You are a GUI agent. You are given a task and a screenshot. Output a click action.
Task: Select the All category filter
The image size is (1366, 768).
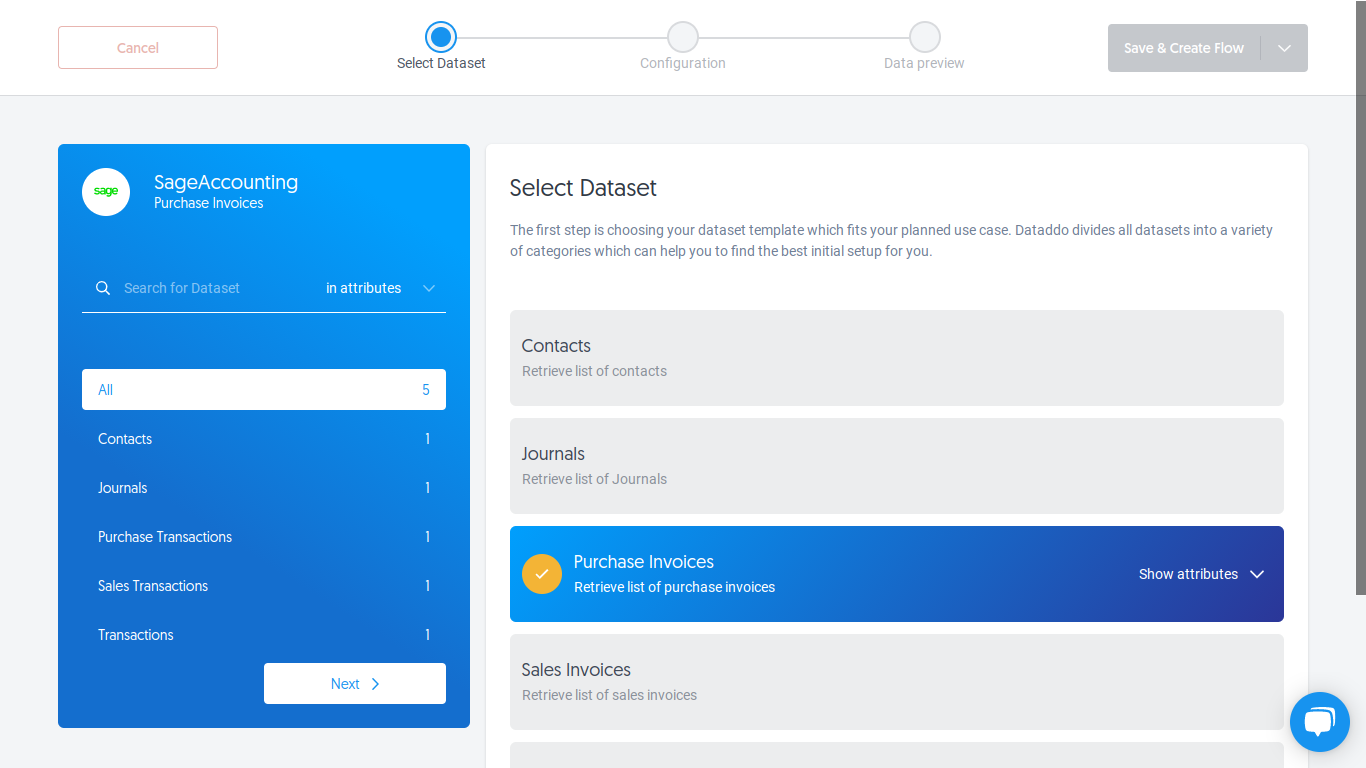(x=264, y=390)
